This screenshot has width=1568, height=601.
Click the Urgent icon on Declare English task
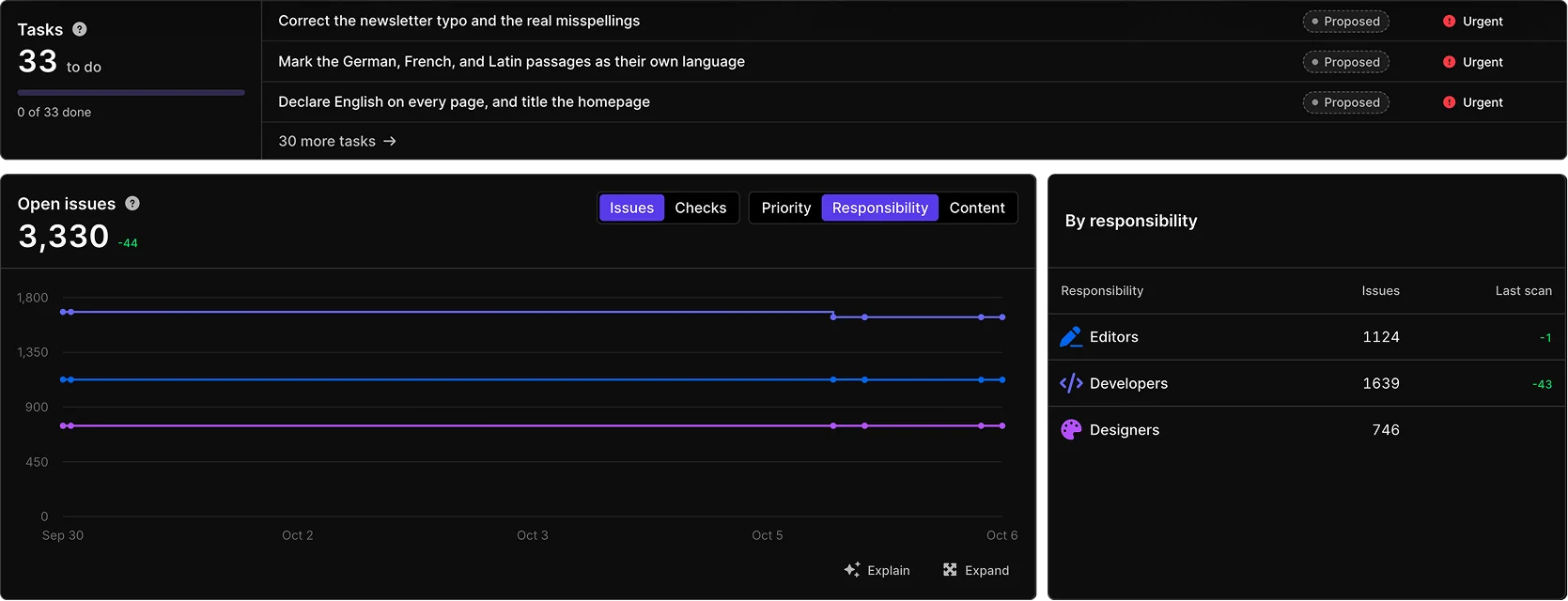click(x=1449, y=102)
